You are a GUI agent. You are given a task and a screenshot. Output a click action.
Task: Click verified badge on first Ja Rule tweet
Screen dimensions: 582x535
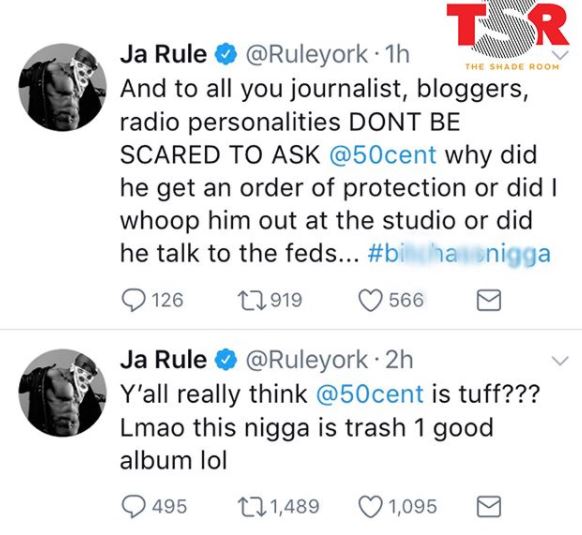226,54
